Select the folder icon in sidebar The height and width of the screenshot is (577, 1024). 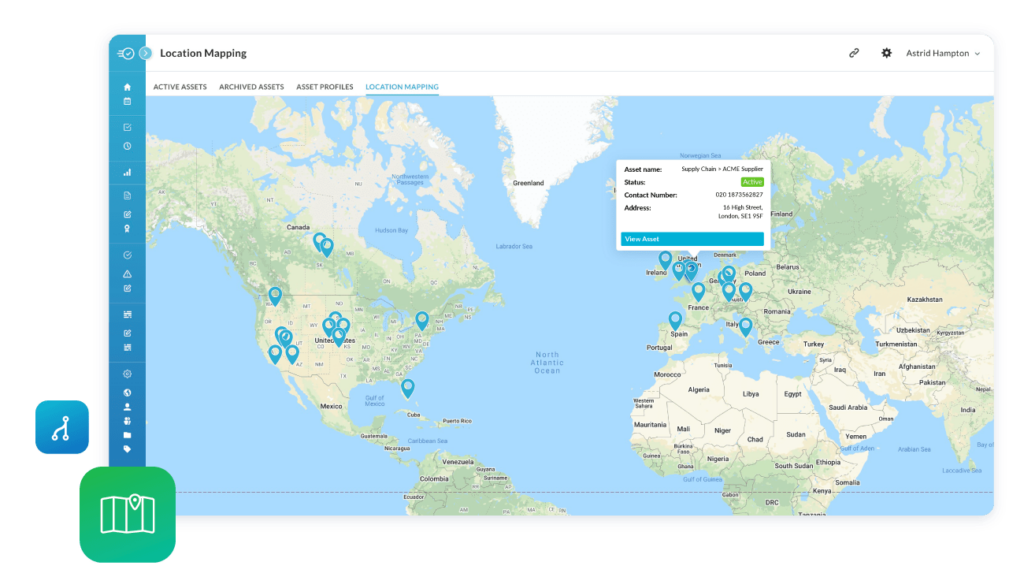pos(127,435)
